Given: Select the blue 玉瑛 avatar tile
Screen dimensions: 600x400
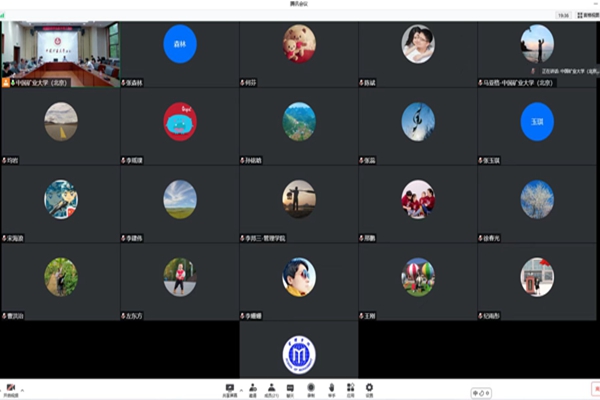Looking at the screenshot, I should [x=537, y=122].
